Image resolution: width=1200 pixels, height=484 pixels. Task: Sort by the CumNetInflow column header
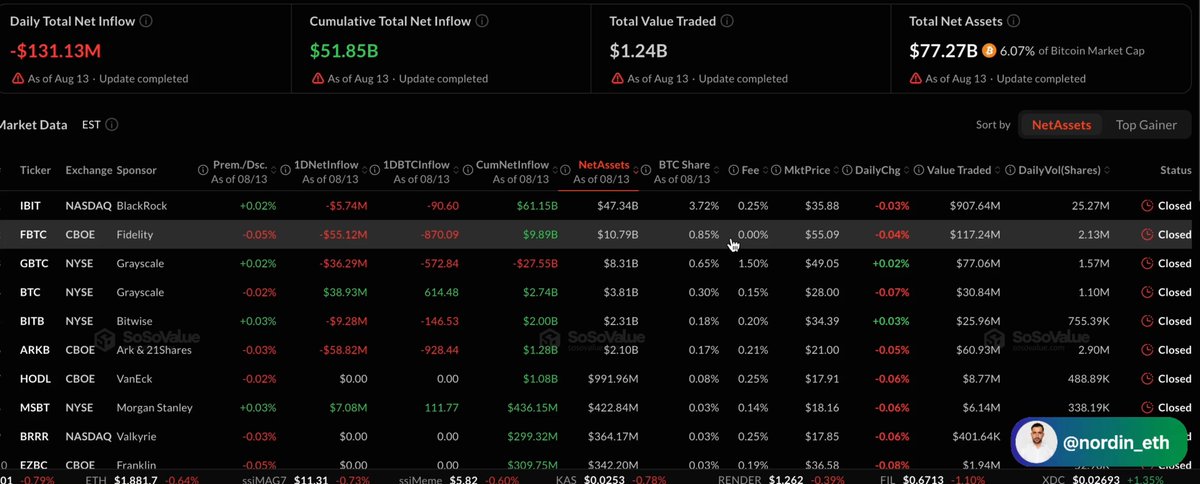point(512,164)
